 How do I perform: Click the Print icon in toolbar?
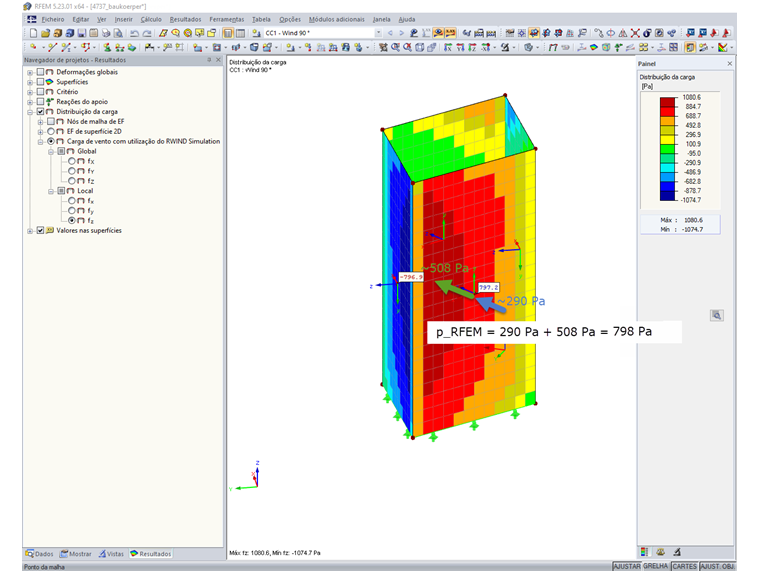[106, 33]
